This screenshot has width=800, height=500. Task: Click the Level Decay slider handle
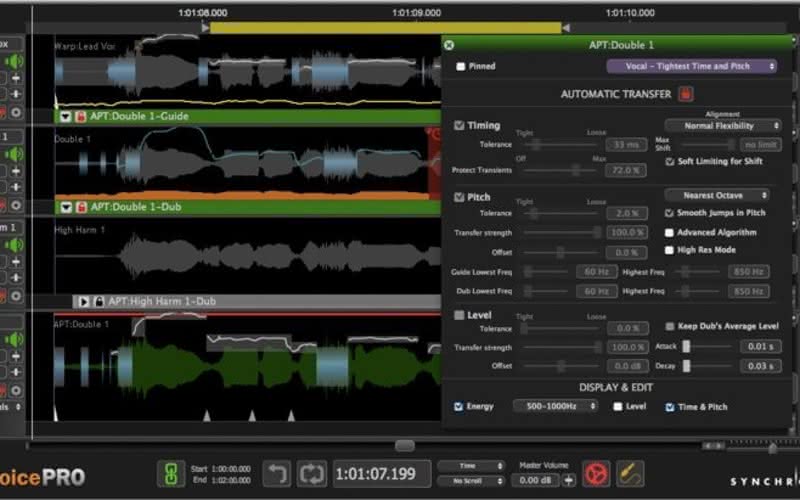pyautogui.click(x=686, y=366)
